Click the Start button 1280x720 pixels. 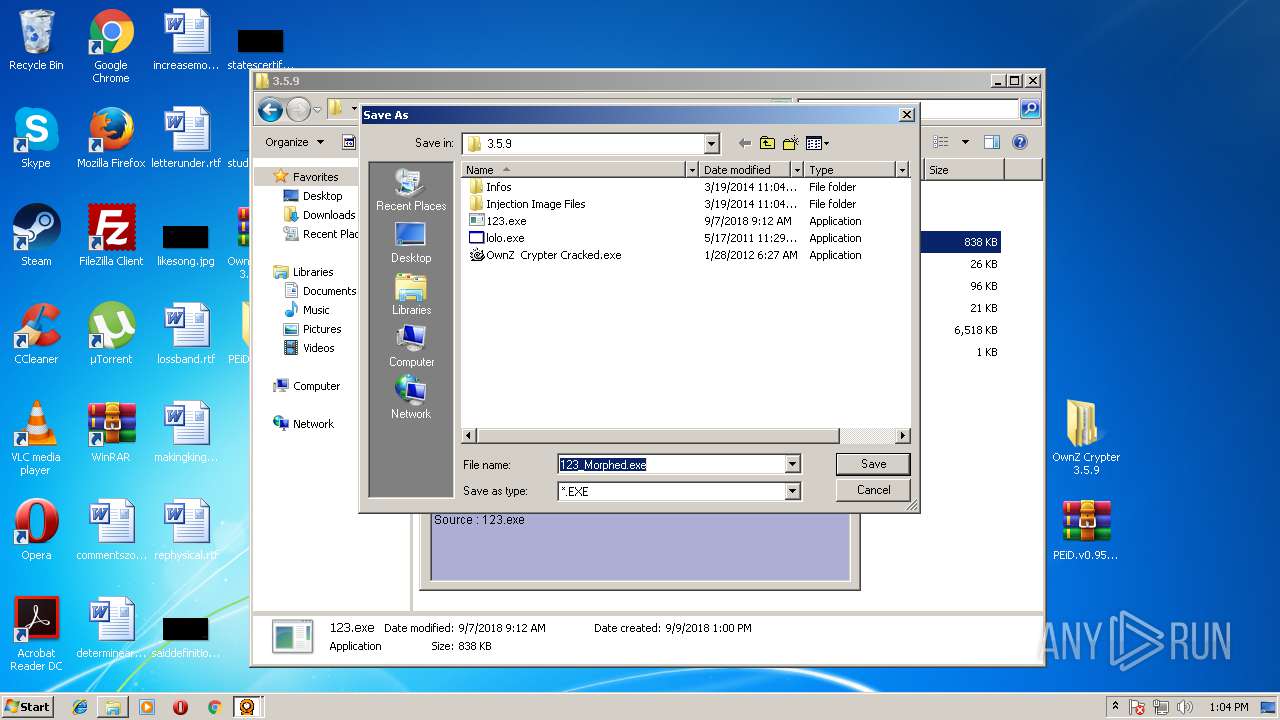28,706
